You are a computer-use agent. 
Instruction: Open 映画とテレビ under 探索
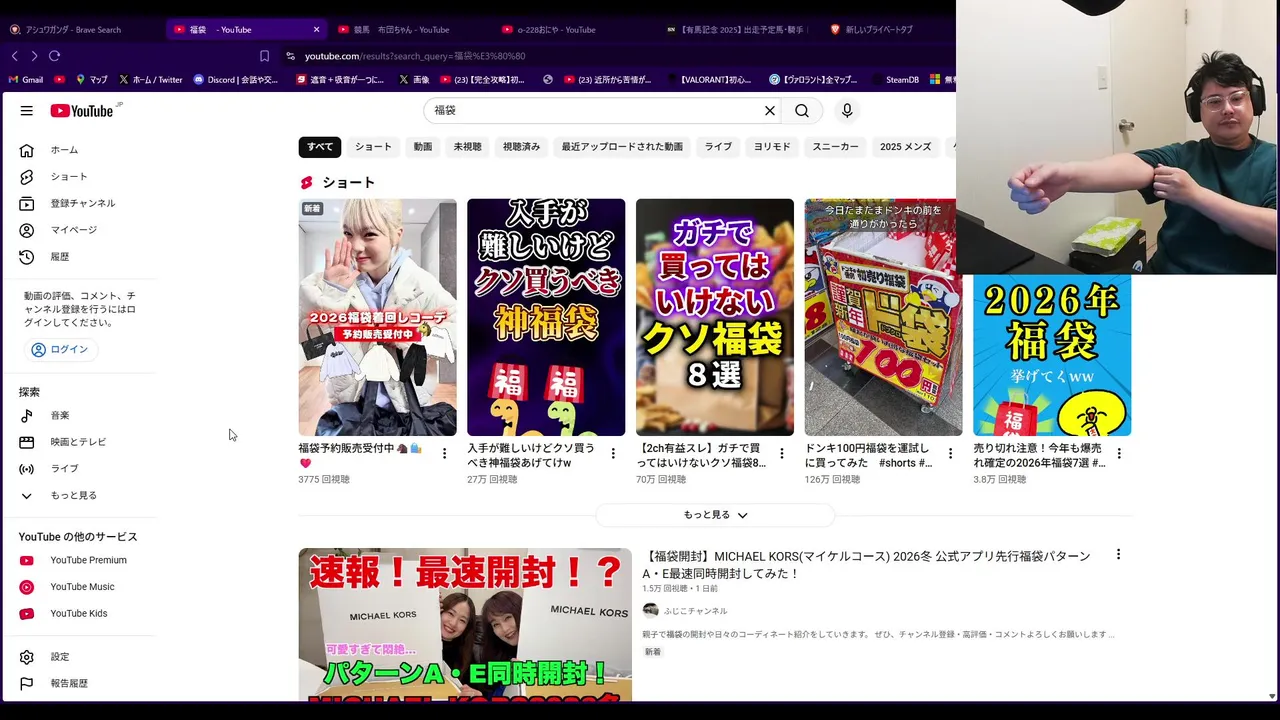(80, 442)
